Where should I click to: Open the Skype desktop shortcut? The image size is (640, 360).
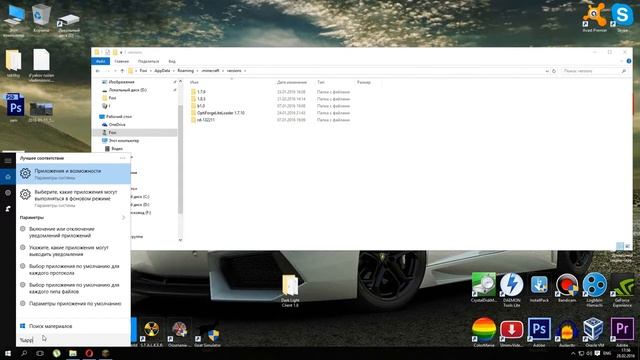click(x=622, y=17)
